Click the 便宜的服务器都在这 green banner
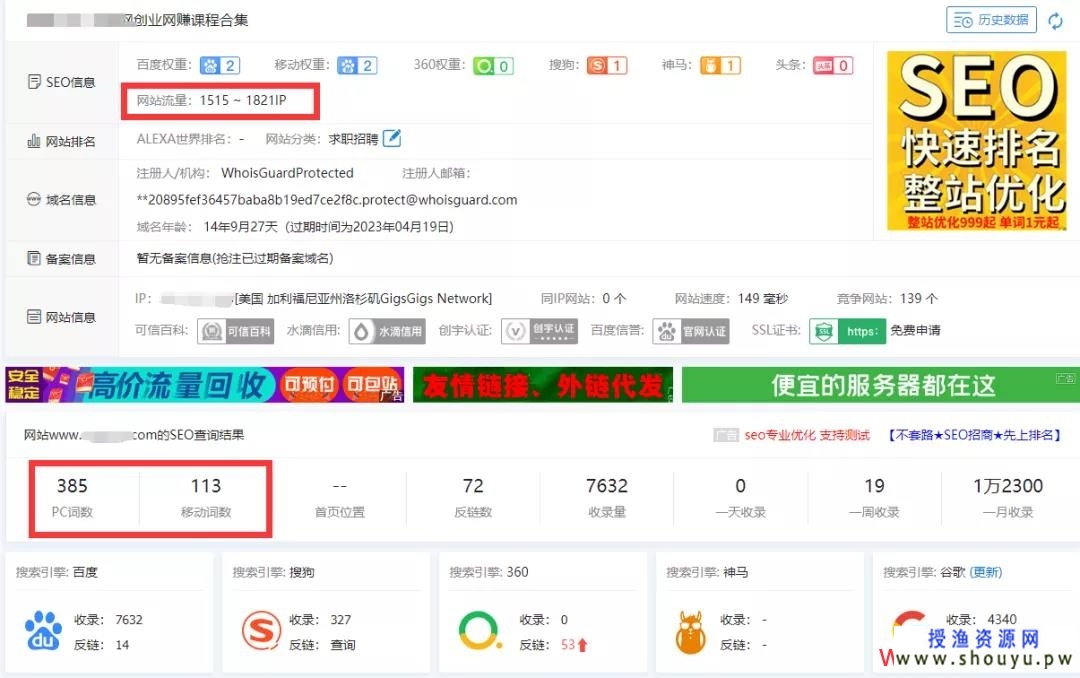 point(880,385)
